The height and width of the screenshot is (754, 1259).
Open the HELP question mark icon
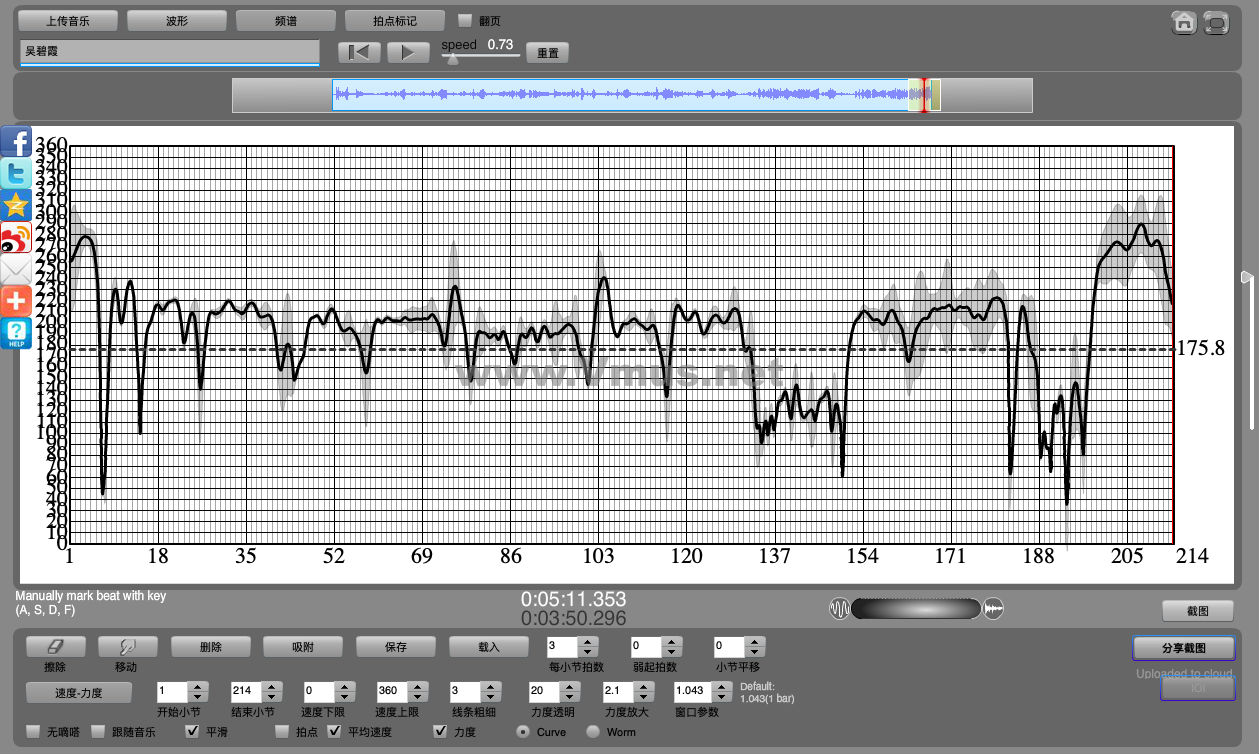(15, 333)
